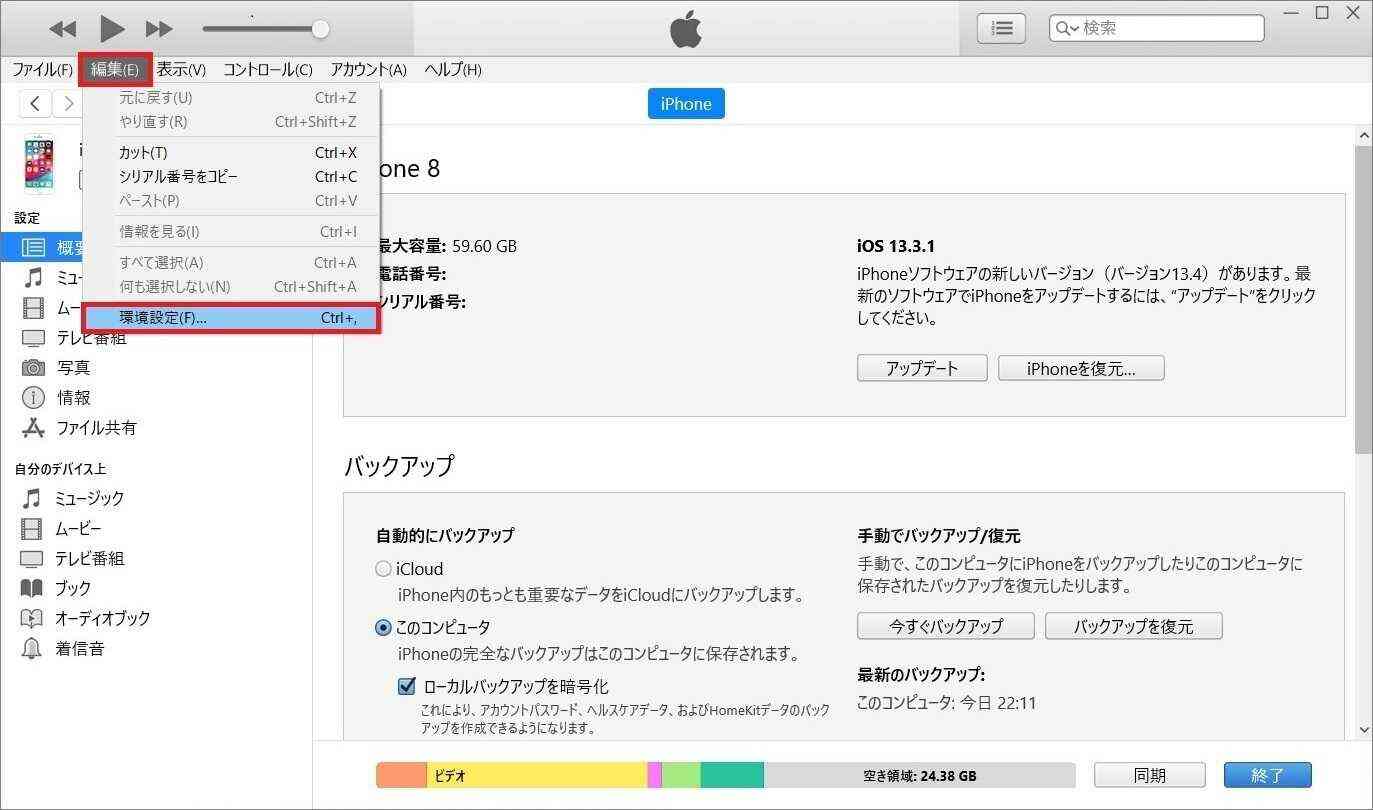Image resolution: width=1373 pixels, height=810 pixels.
Task: Start playback with the play button
Action: [x=112, y=29]
